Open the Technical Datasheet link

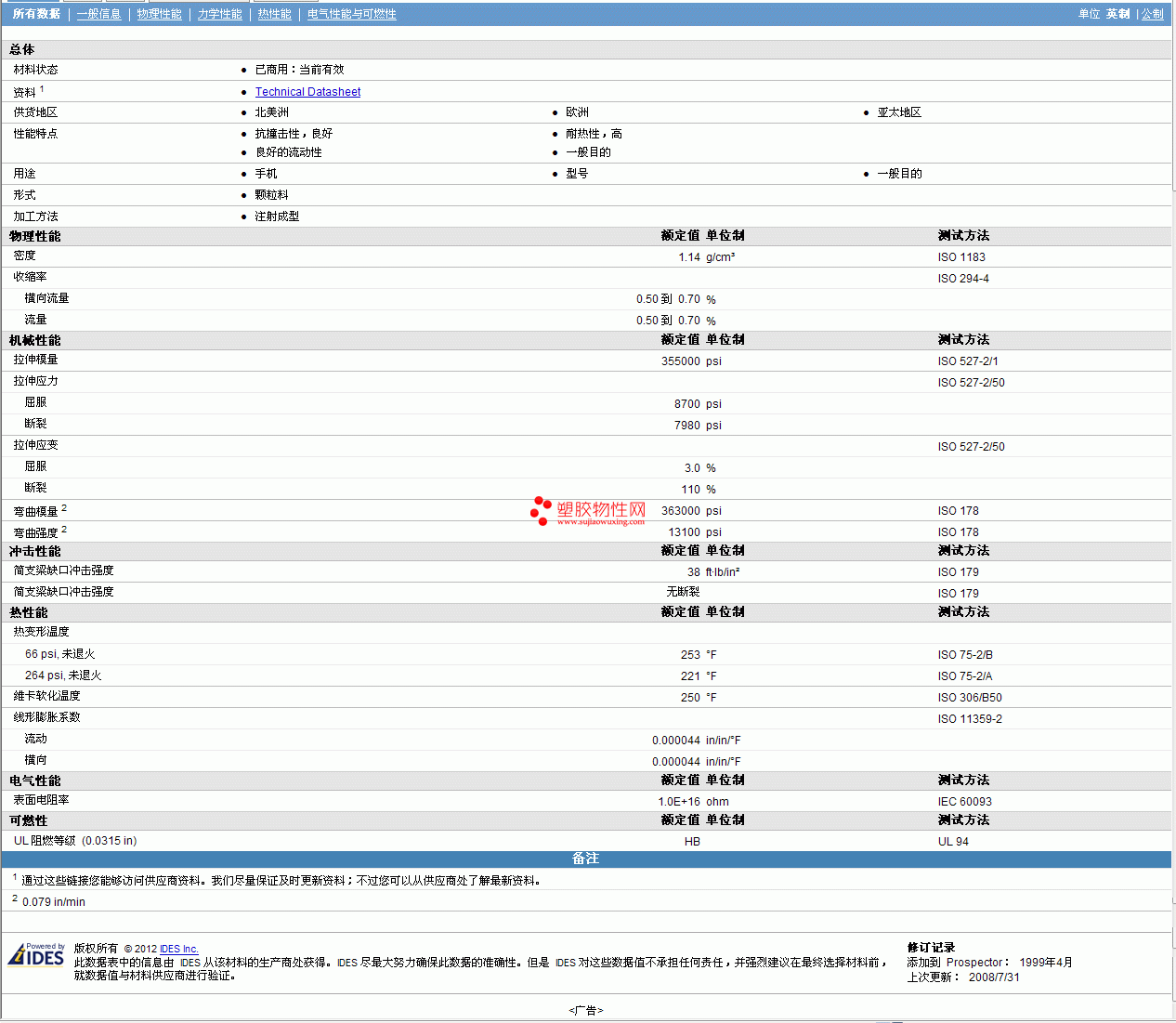pyautogui.click(x=307, y=92)
